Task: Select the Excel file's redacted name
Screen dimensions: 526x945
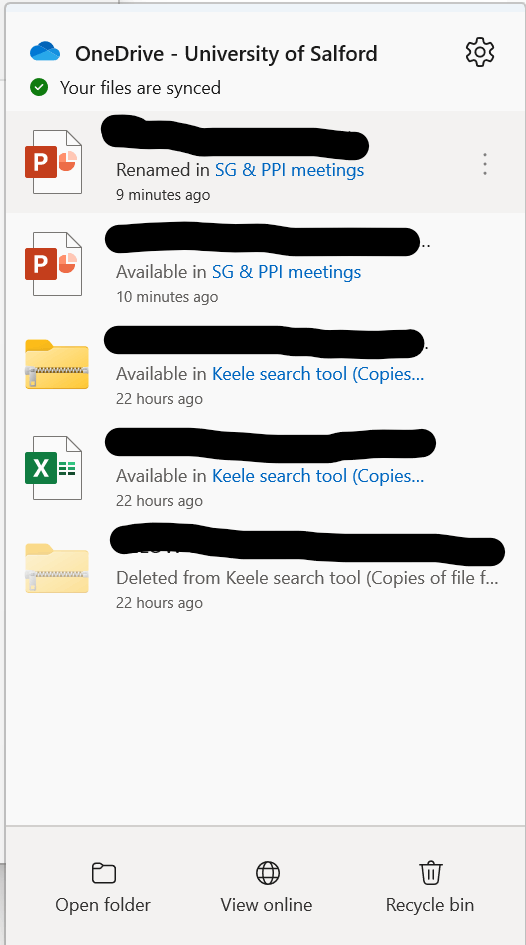Action: [x=270, y=443]
